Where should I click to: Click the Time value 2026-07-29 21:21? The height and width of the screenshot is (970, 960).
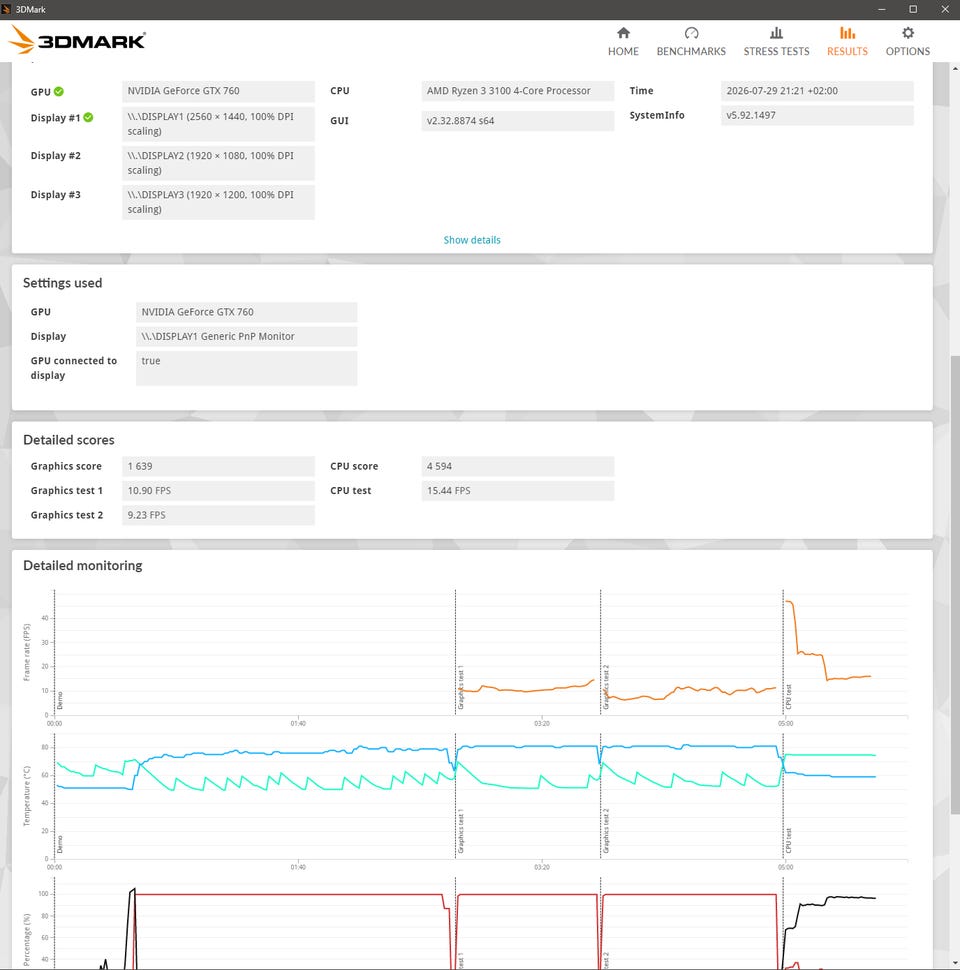click(x=817, y=91)
